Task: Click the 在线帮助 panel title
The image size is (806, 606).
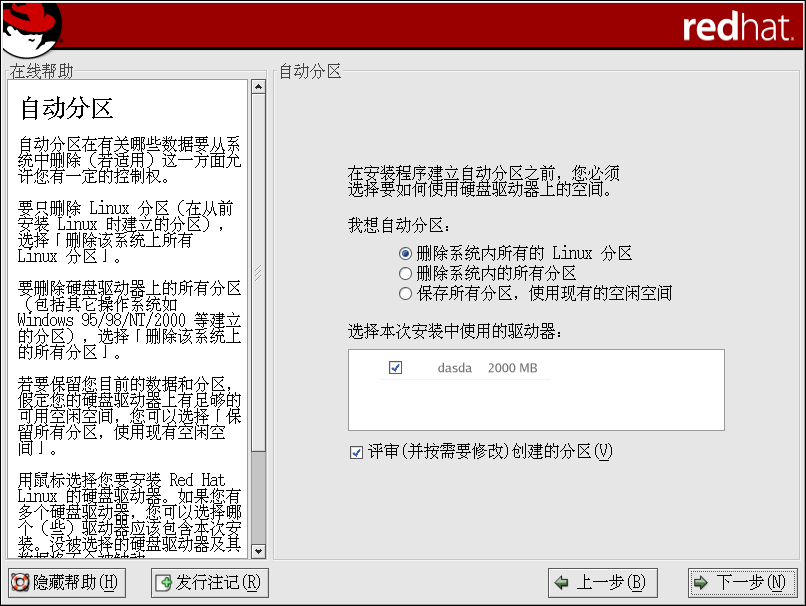Action: click(42, 71)
